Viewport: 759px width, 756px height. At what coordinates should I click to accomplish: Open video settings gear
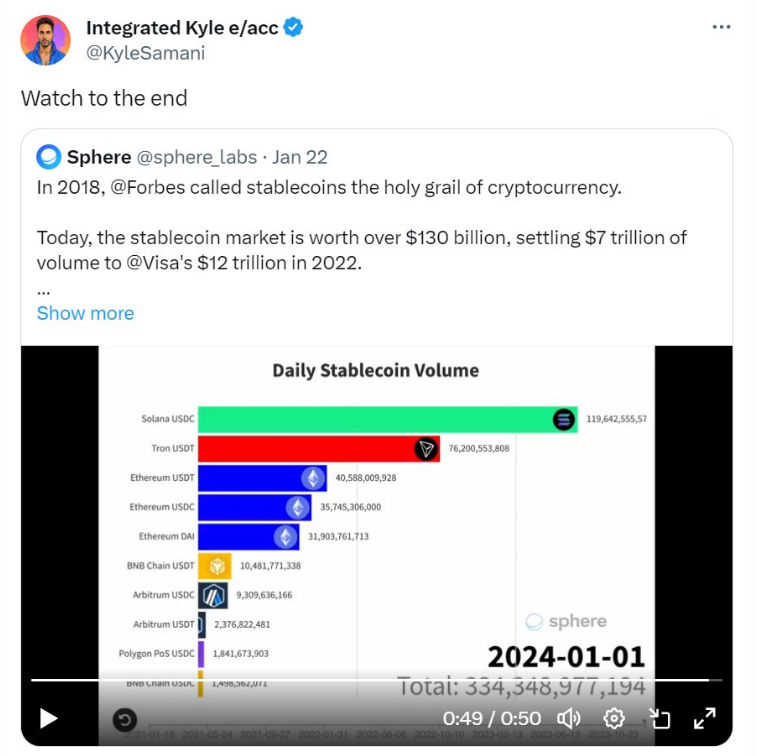[614, 718]
